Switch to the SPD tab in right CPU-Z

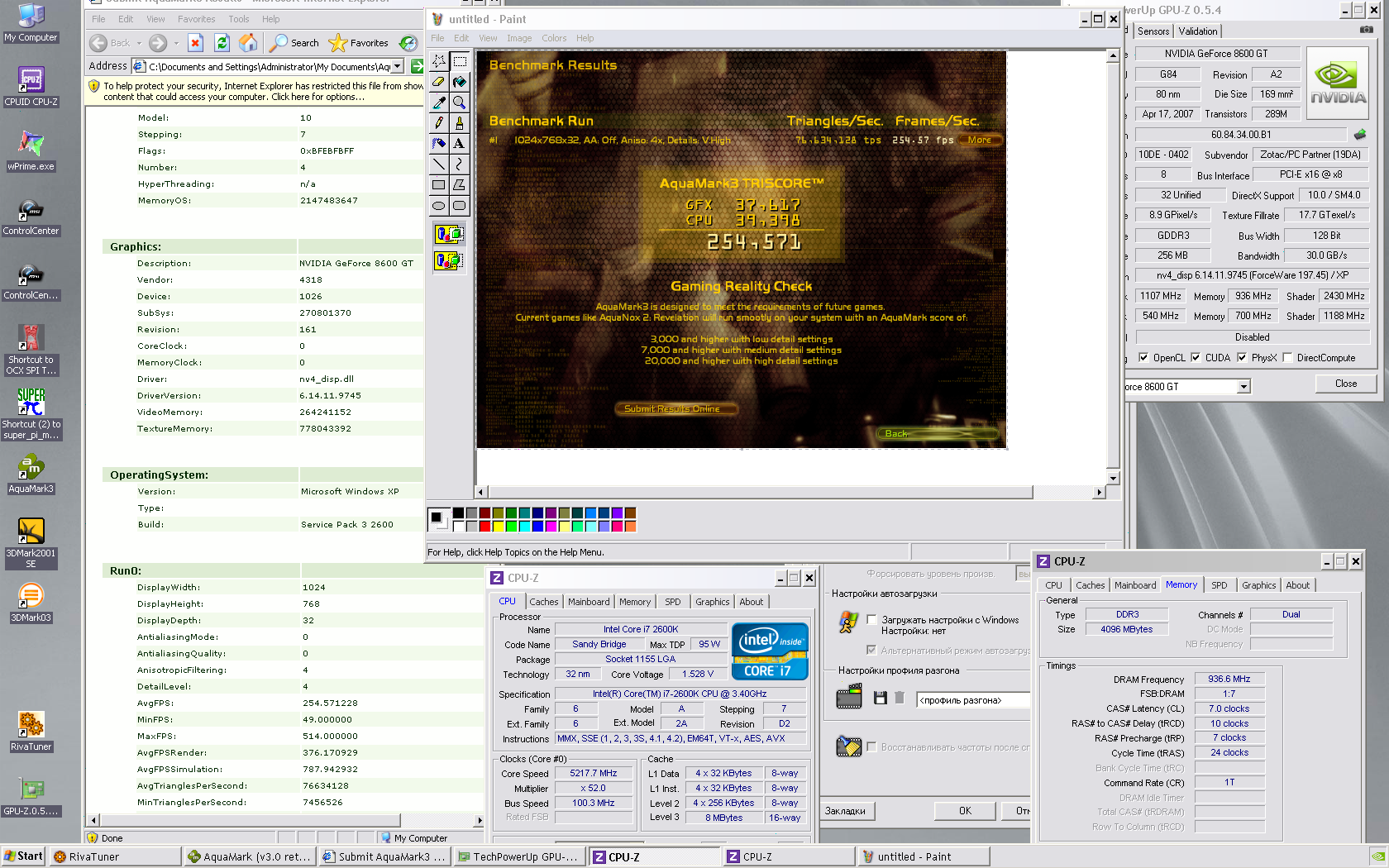click(x=1220, y=585)
